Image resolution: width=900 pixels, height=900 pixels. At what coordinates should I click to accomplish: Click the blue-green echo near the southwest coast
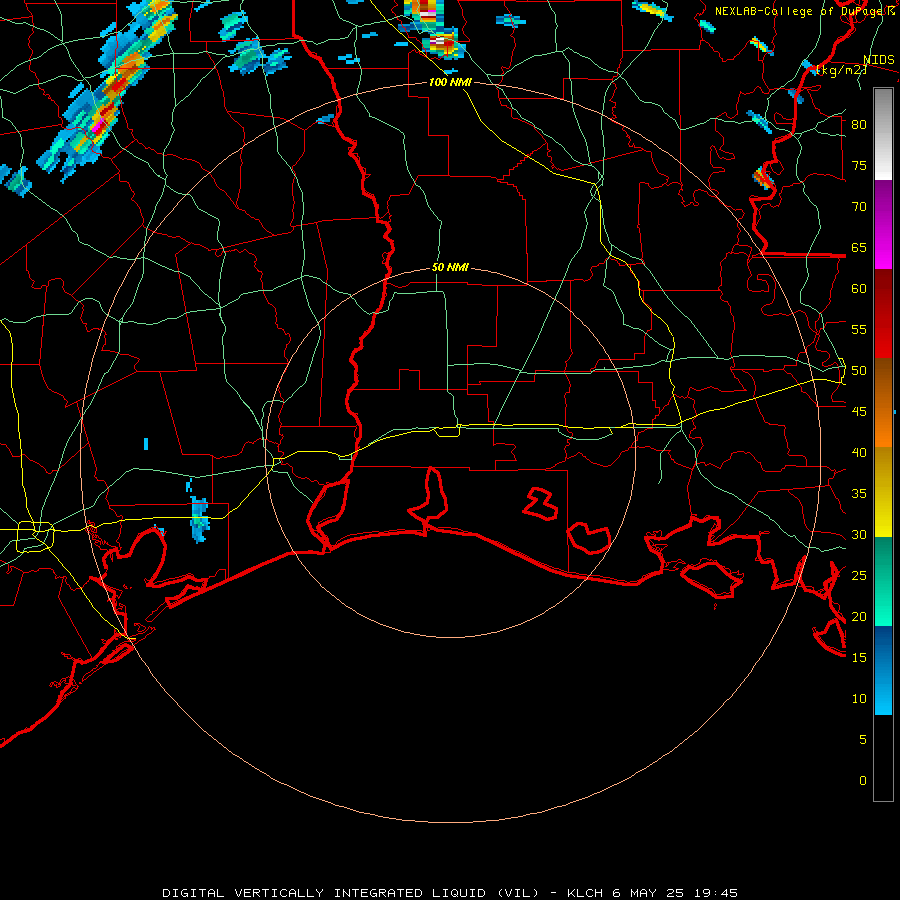click(200, 520)
